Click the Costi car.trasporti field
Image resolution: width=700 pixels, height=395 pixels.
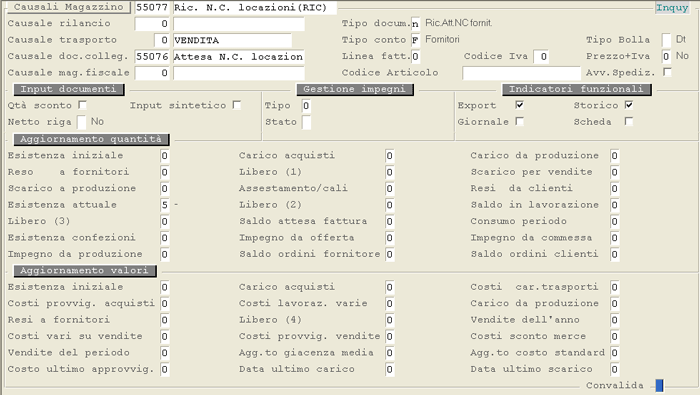click(615, 287)
